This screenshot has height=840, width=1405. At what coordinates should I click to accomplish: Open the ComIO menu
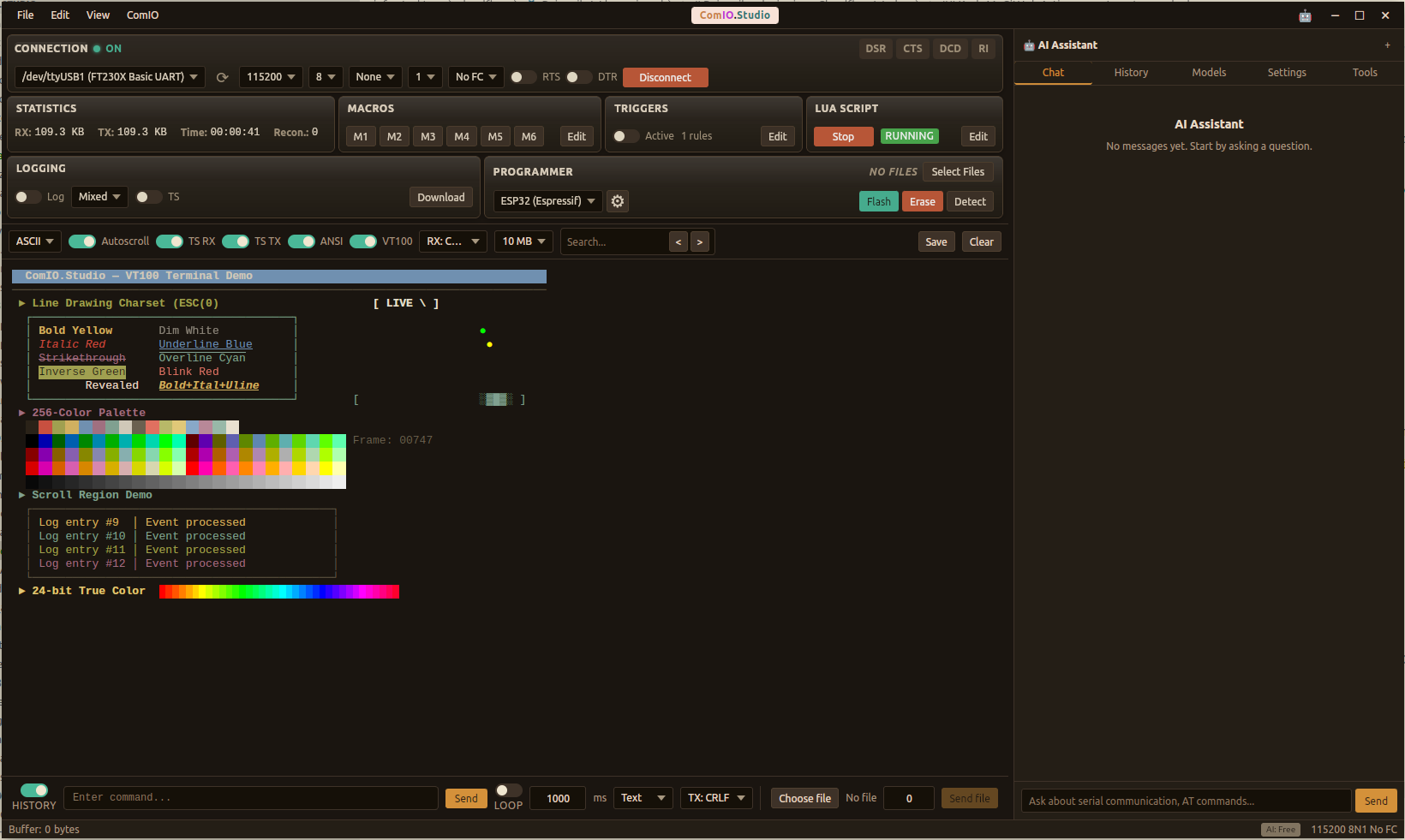142,15
